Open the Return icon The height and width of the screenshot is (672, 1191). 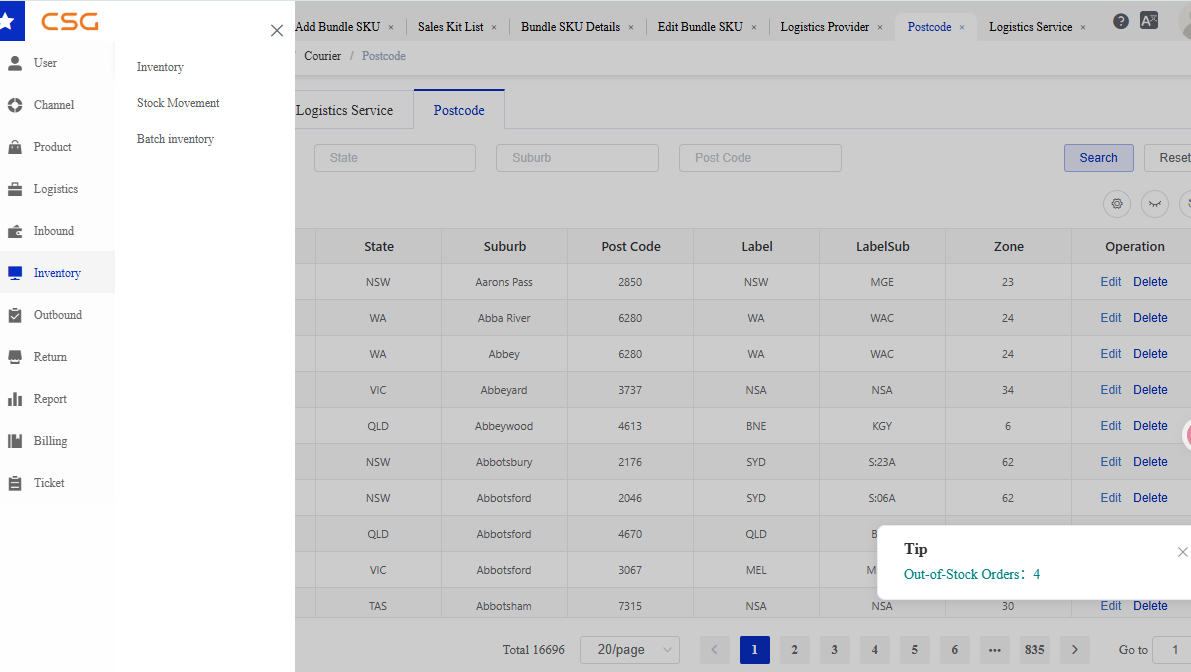coord(15,357)
